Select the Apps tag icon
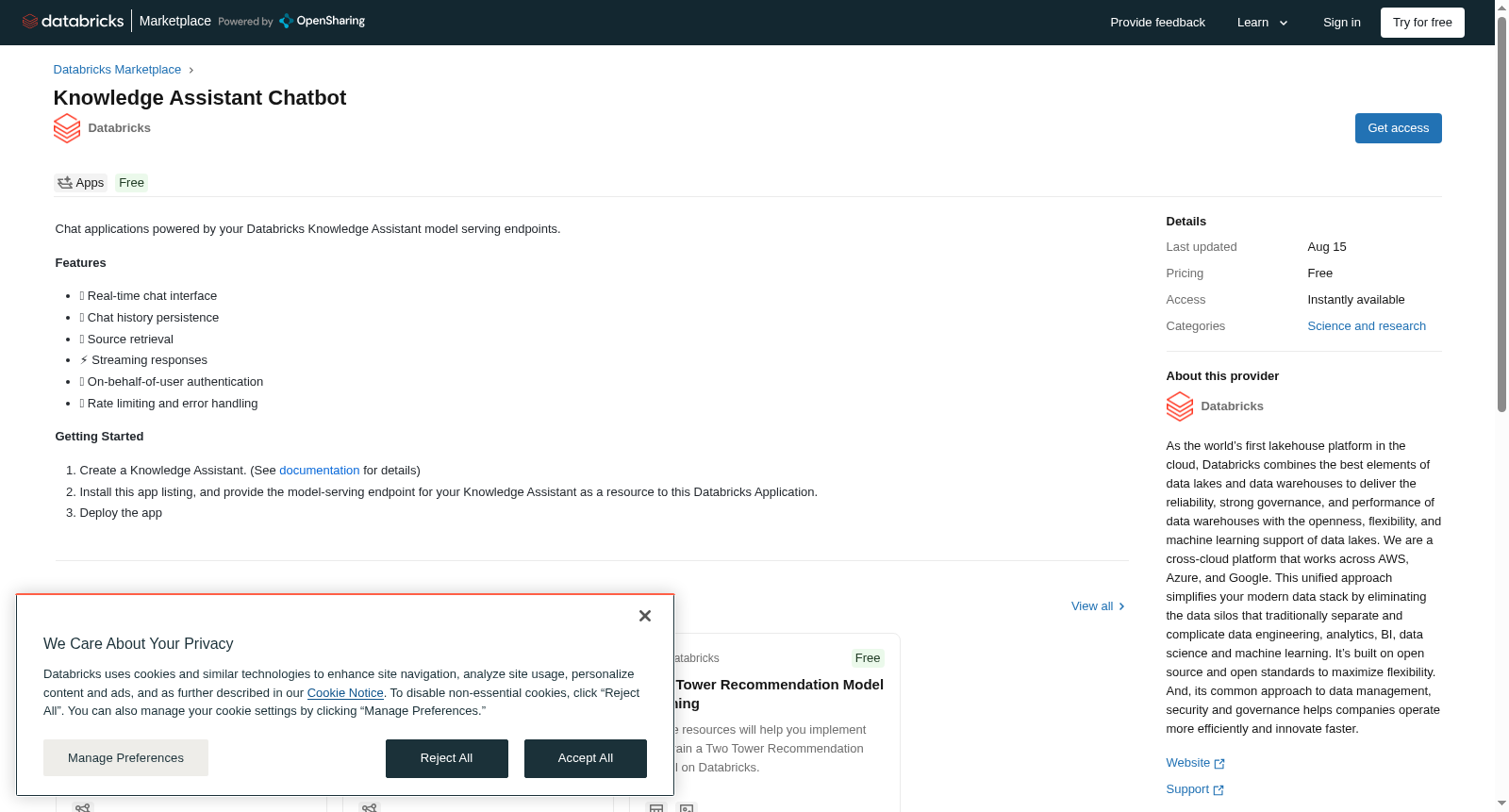The height and width of the screenshot is (812, 1509). tap(65, 183)
